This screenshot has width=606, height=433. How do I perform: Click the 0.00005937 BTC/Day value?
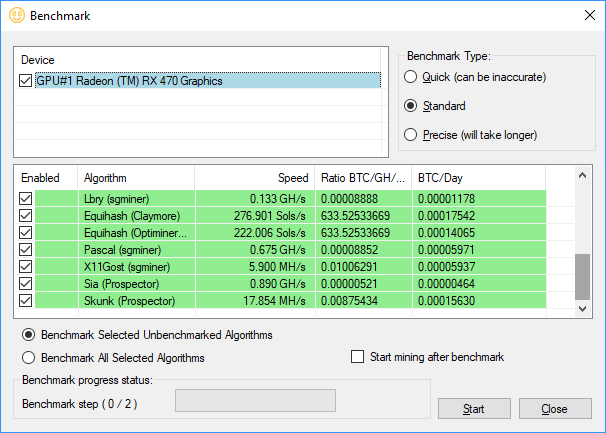coord(446,267)
